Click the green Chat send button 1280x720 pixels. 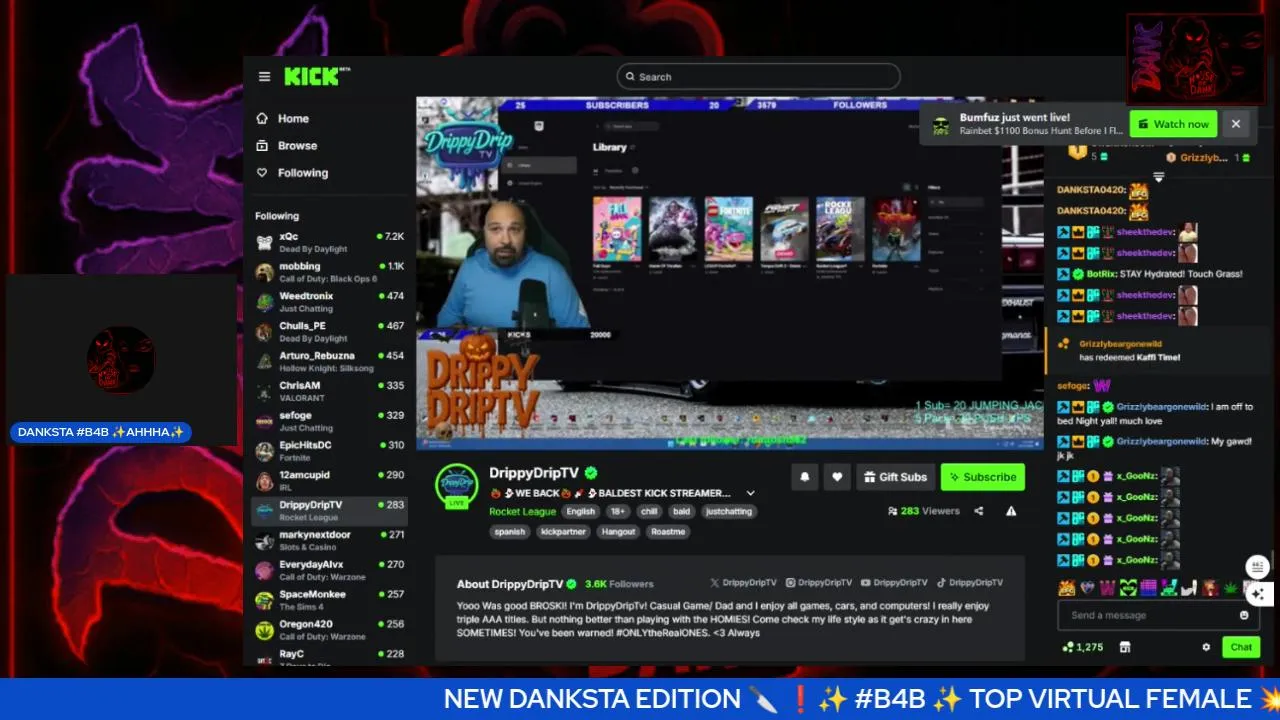point(1241,647)
